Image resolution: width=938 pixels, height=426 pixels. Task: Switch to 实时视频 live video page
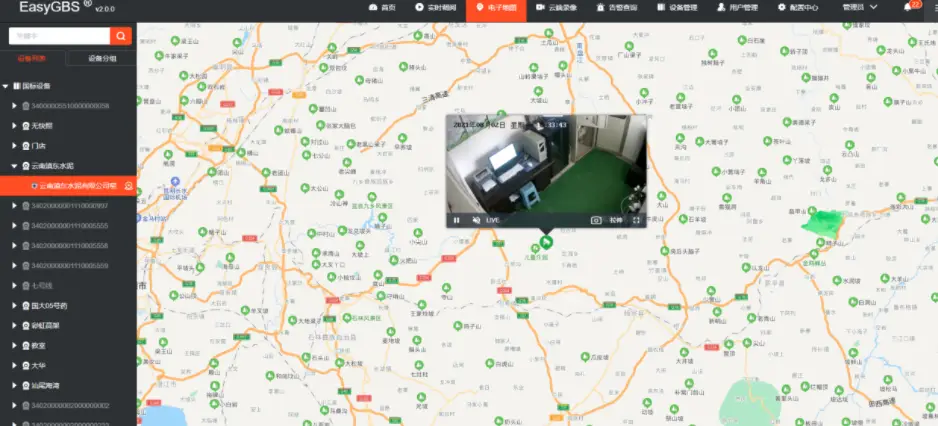point(434,8)
